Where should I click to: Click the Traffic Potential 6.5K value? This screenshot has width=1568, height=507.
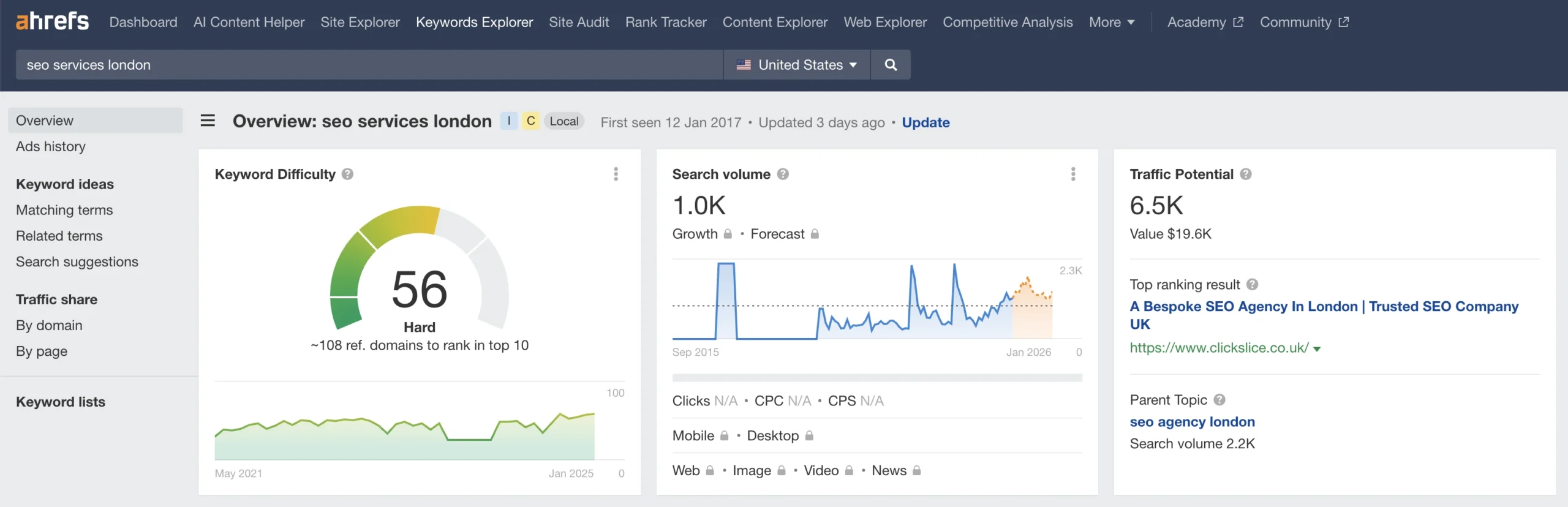(x=1156, y=206)
